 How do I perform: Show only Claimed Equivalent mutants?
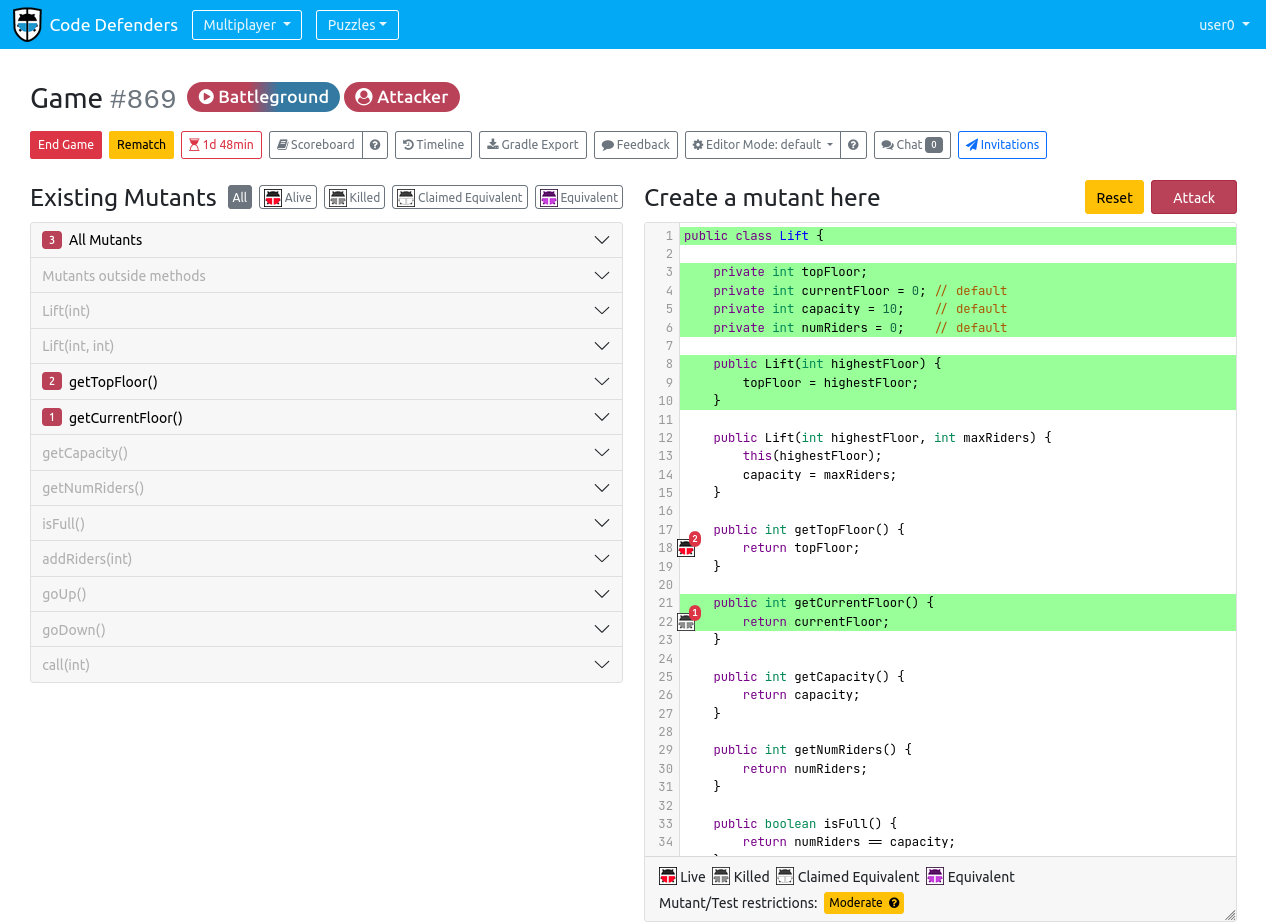(x=460, y=198)
